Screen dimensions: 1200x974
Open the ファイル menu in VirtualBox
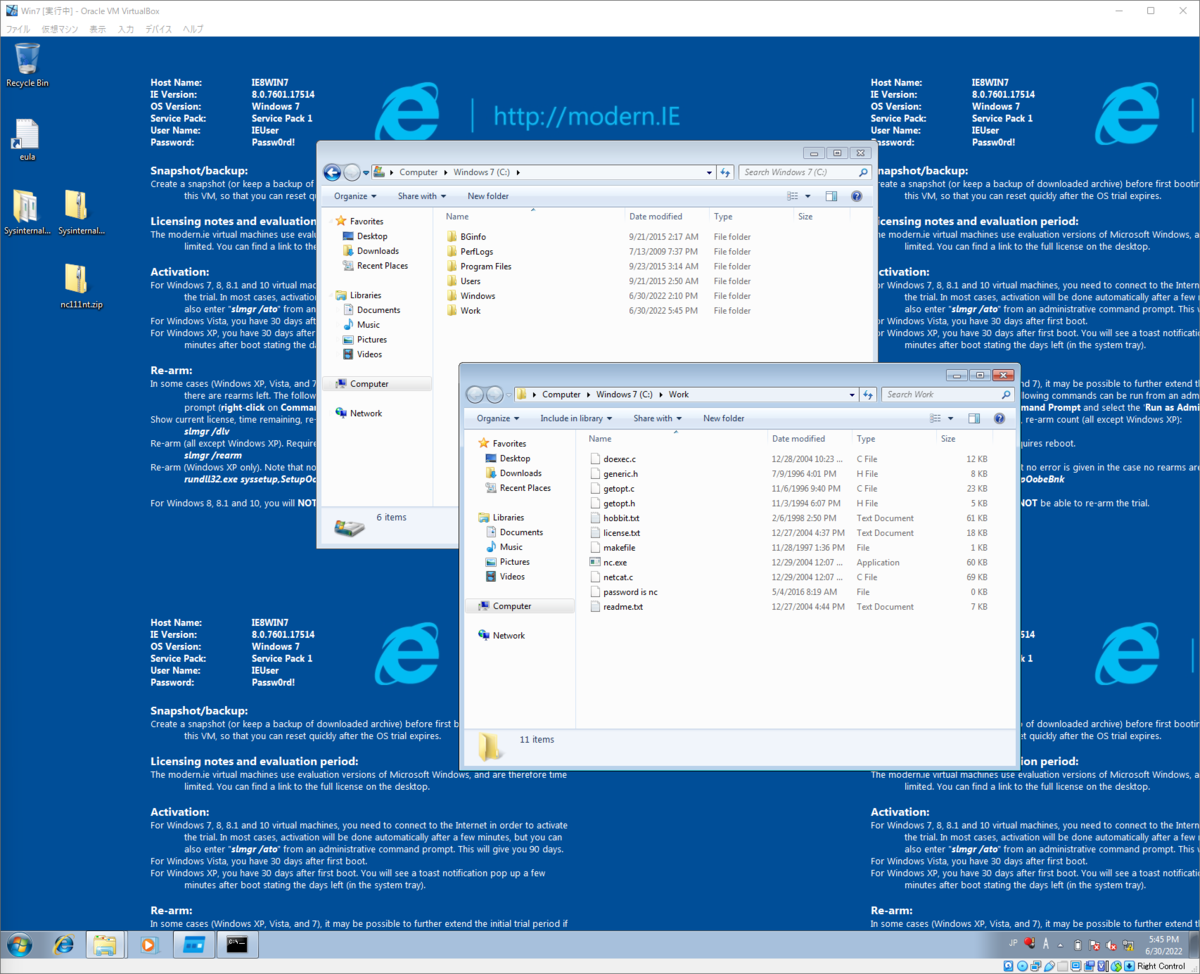tap(18, 30)
